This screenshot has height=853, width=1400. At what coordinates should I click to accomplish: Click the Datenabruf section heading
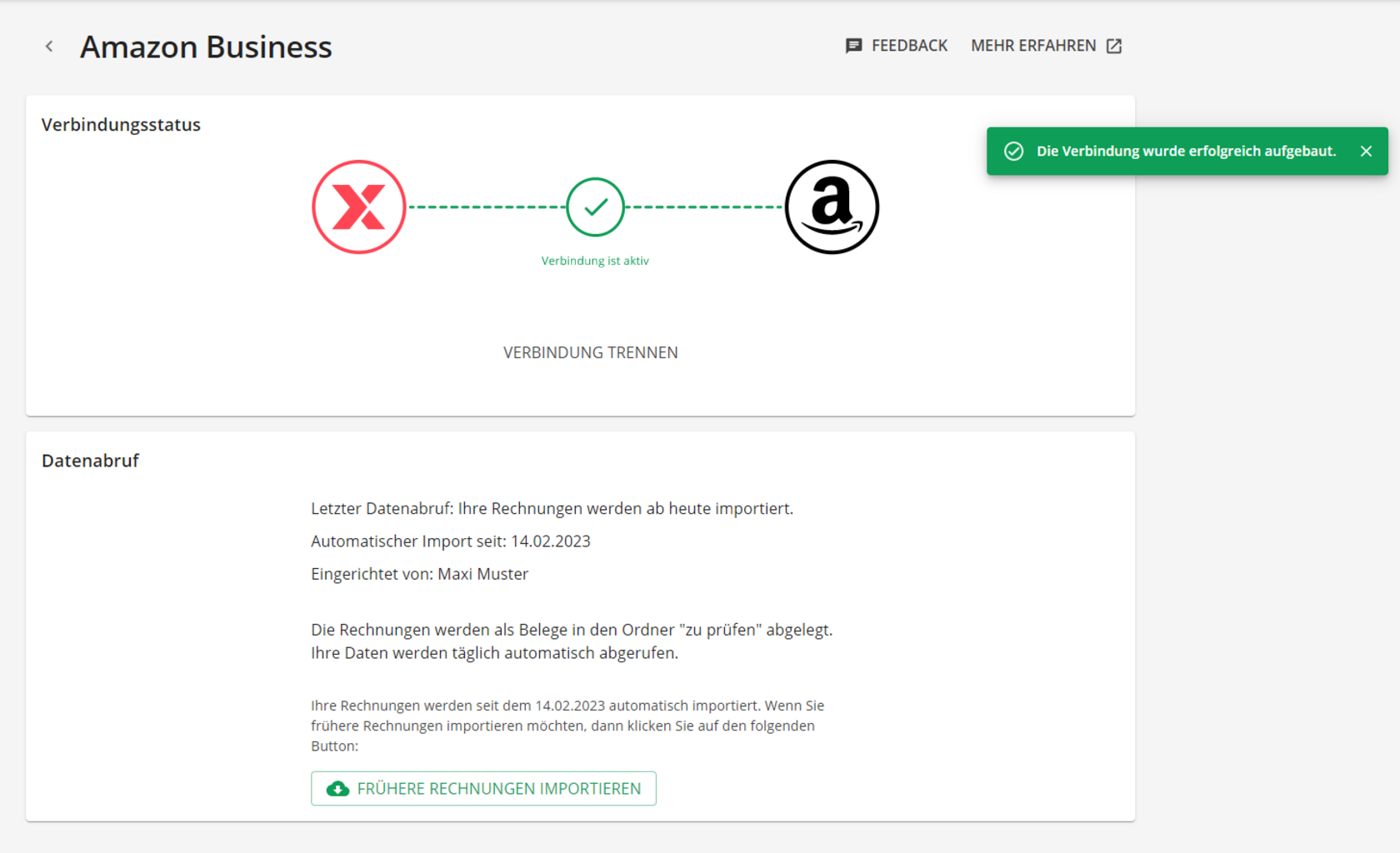[90, 461]
